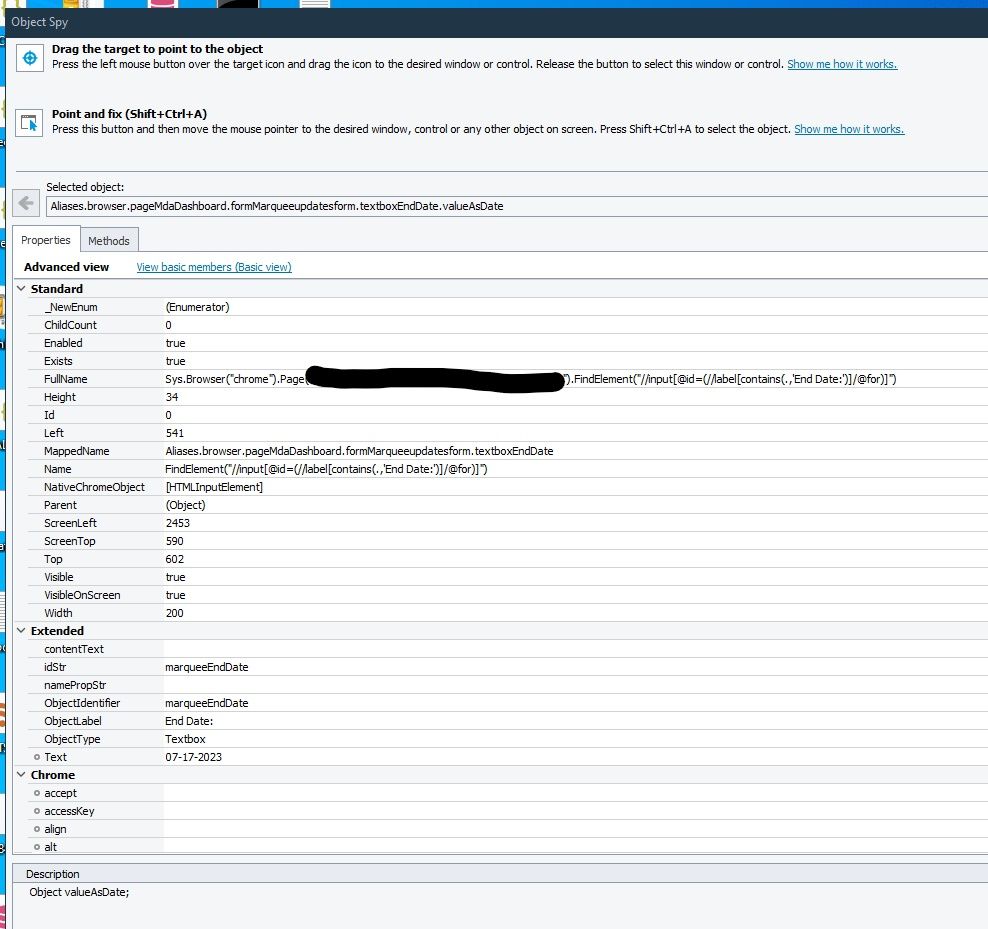Collapse the Extended properties group
This screenshot has width=988, height=929.
[22, 631]
